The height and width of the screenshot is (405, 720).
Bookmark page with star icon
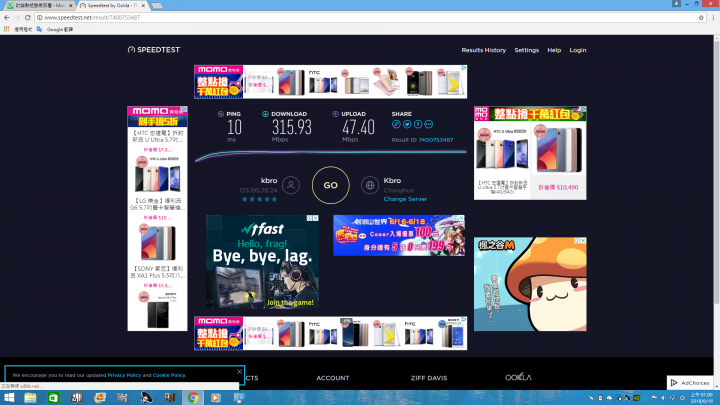coord(701,17)
